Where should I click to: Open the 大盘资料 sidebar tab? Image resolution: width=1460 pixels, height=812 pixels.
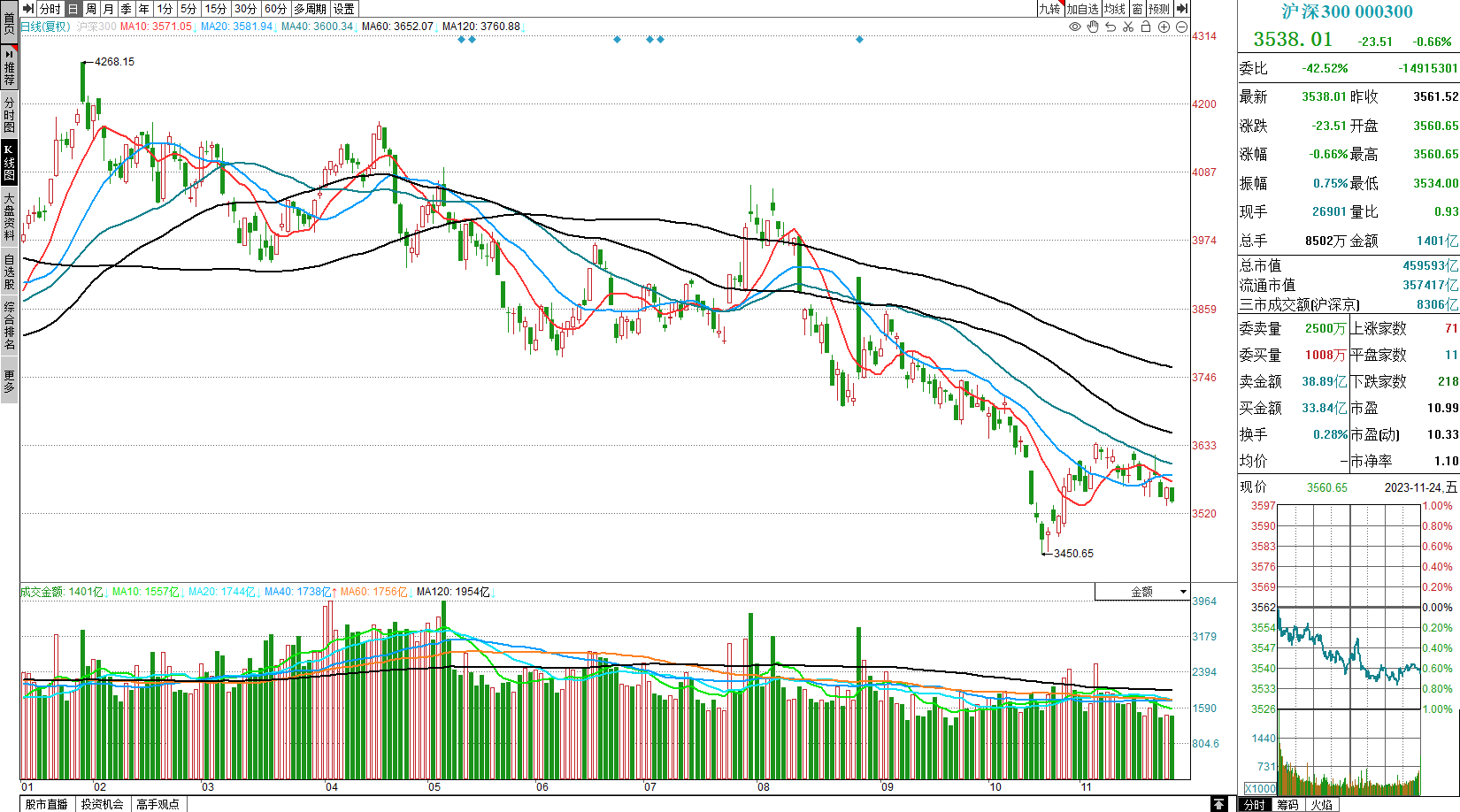pyautogui.click(x=9, y=217)
